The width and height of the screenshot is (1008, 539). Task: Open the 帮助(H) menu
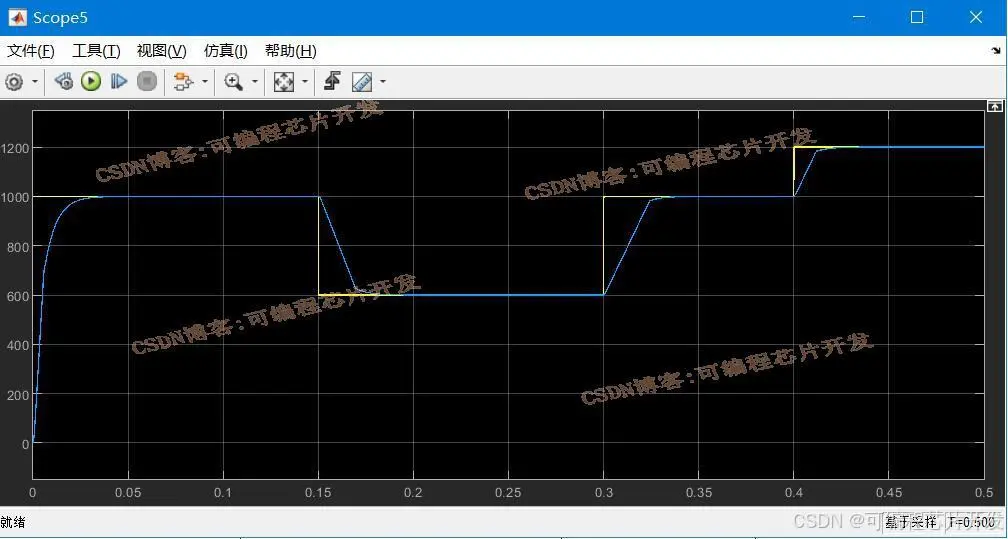click(x=291, y=51)
